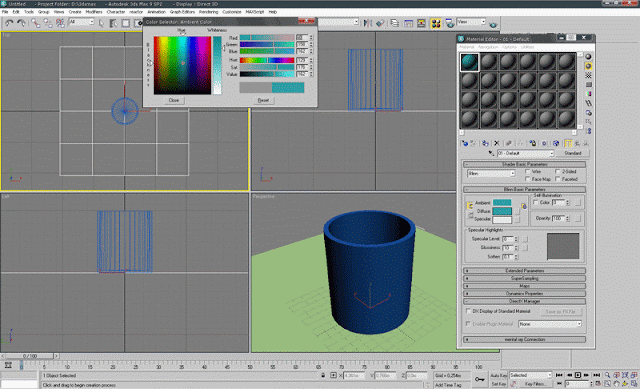Screen dimensions: 640x389
Task: Check DX Display of Standard Material
Action: pos(469,311)
